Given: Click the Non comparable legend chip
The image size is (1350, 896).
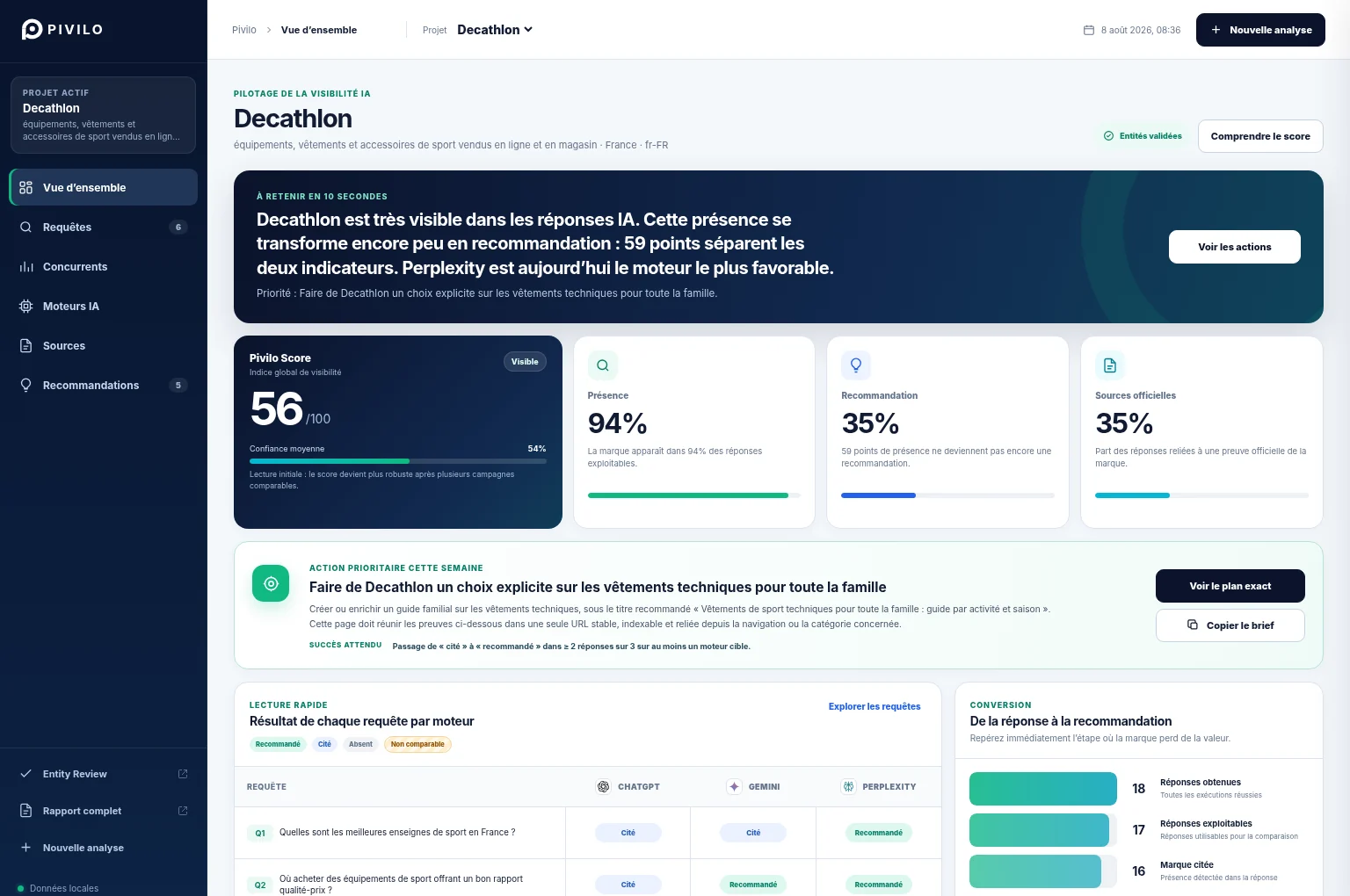Looking at the screenshot, I should click(417, 744).
